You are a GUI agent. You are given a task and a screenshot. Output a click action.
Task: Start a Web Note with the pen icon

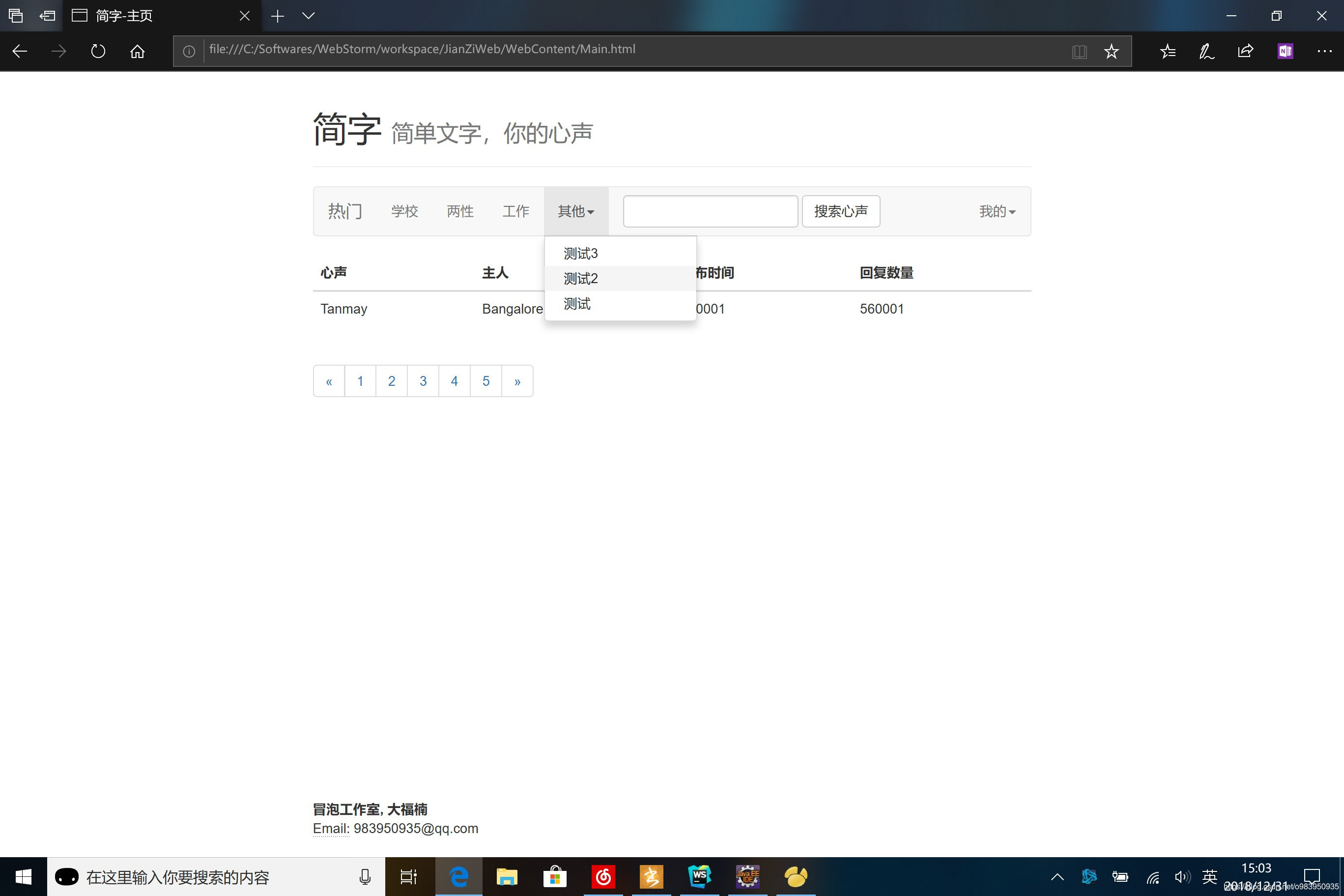click(x=1206, y=51)
